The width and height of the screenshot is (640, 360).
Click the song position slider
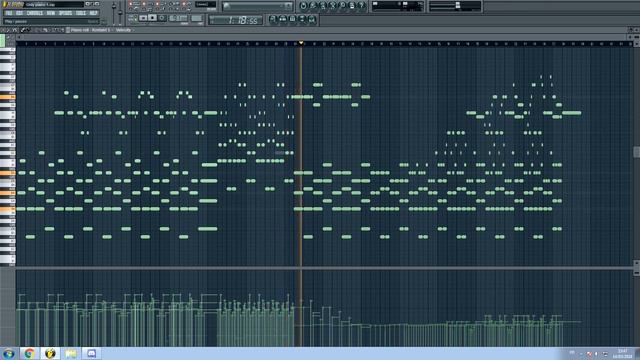[x=257, y=6]
